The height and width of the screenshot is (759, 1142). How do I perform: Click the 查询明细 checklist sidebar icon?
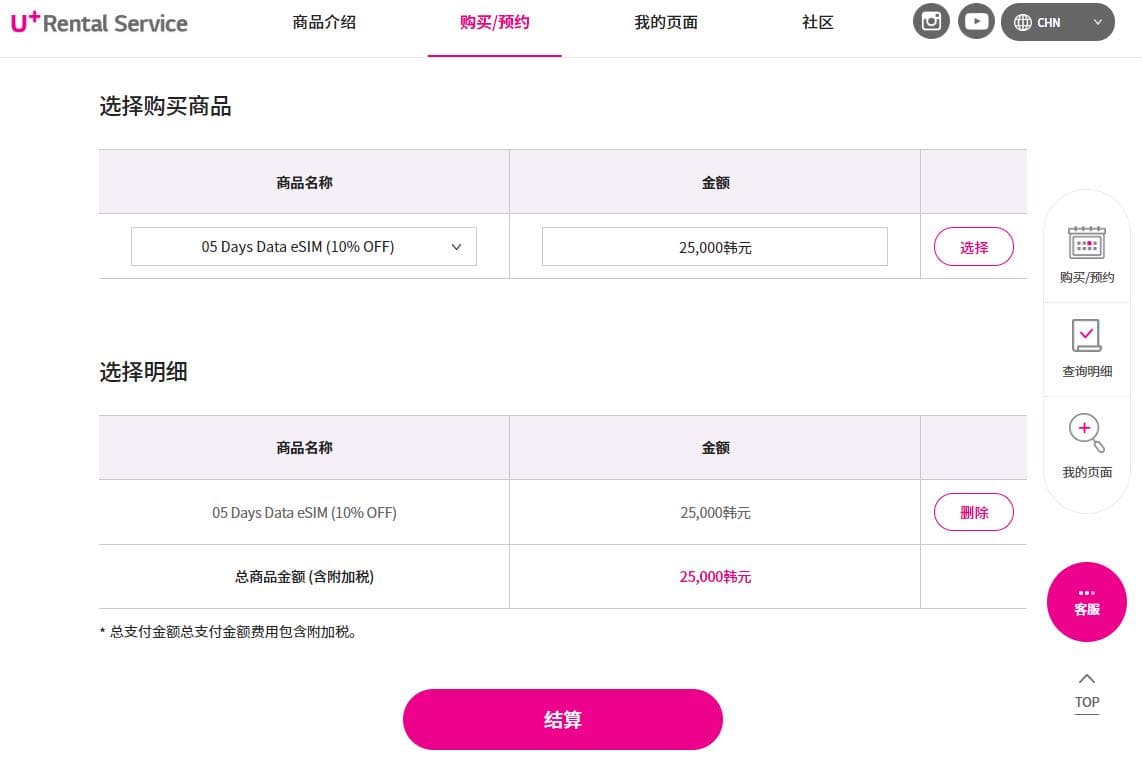click(x=1087, y=336)
